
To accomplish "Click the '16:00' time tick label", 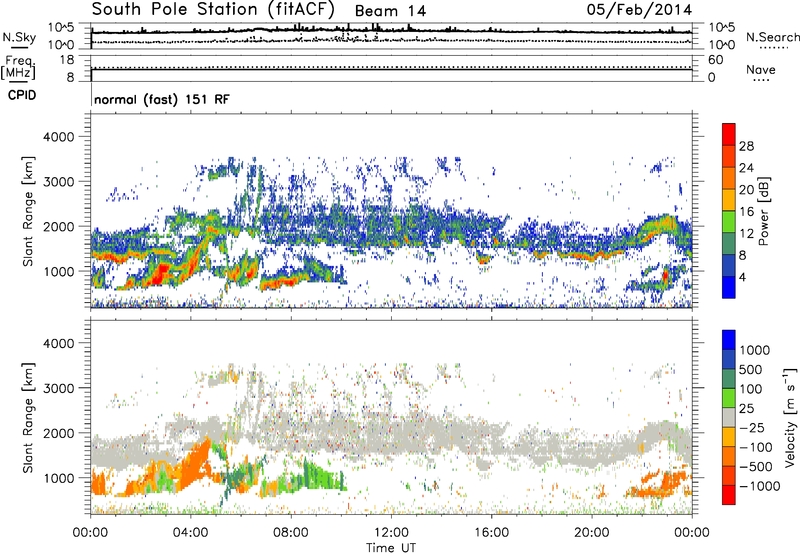I will coord(491,533).
